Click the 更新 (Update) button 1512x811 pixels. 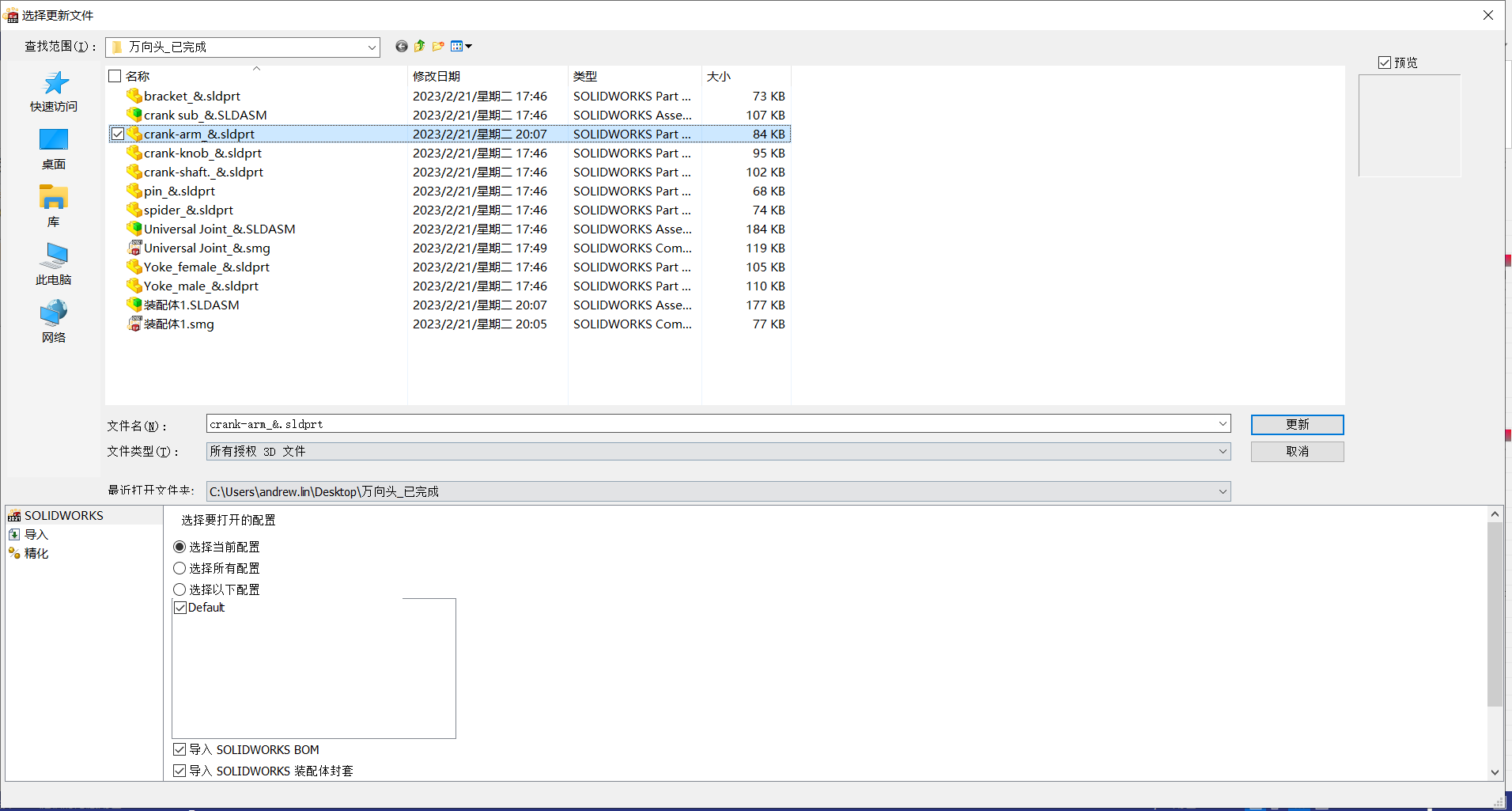point(1297,425)
